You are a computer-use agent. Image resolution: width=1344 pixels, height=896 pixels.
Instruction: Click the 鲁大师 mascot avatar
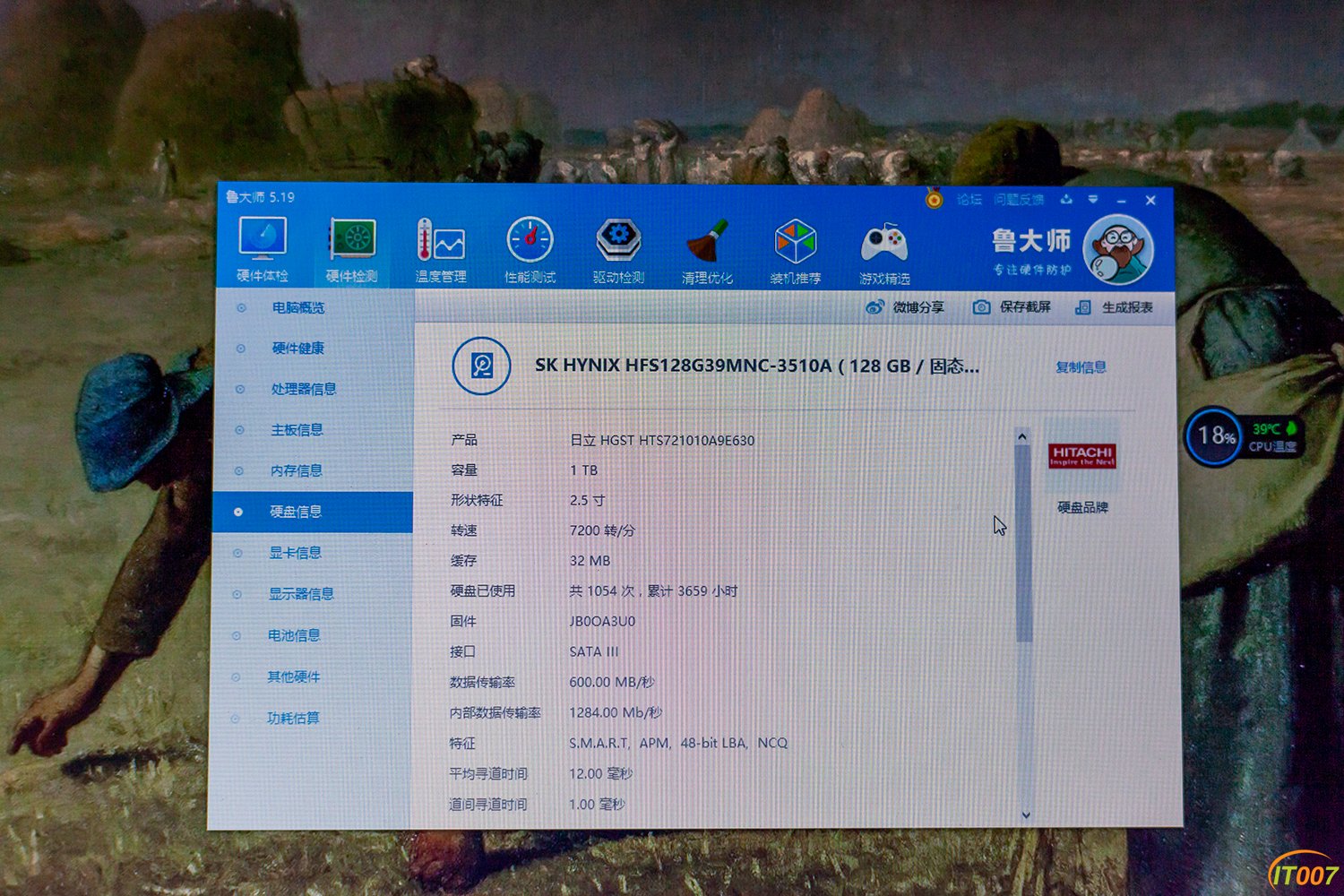click(1117, 248)
